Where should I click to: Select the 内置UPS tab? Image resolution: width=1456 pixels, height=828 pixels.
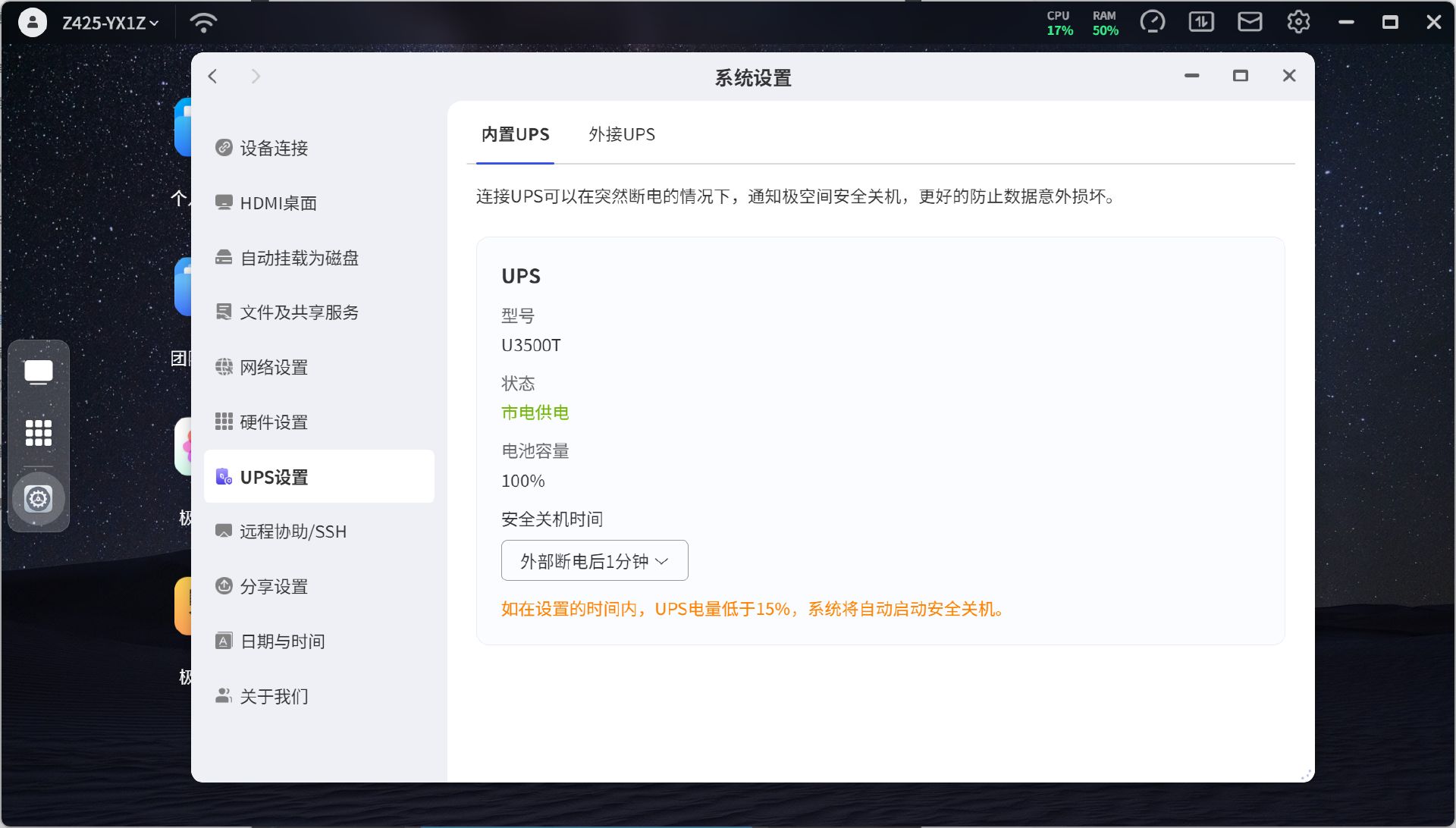point(516,134)
